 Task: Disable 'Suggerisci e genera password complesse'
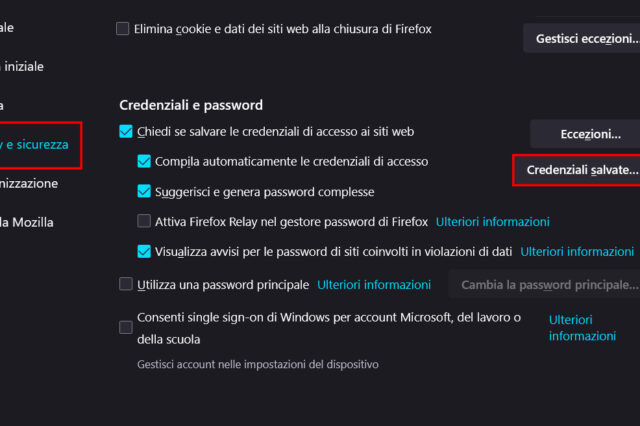click(145, 191)
